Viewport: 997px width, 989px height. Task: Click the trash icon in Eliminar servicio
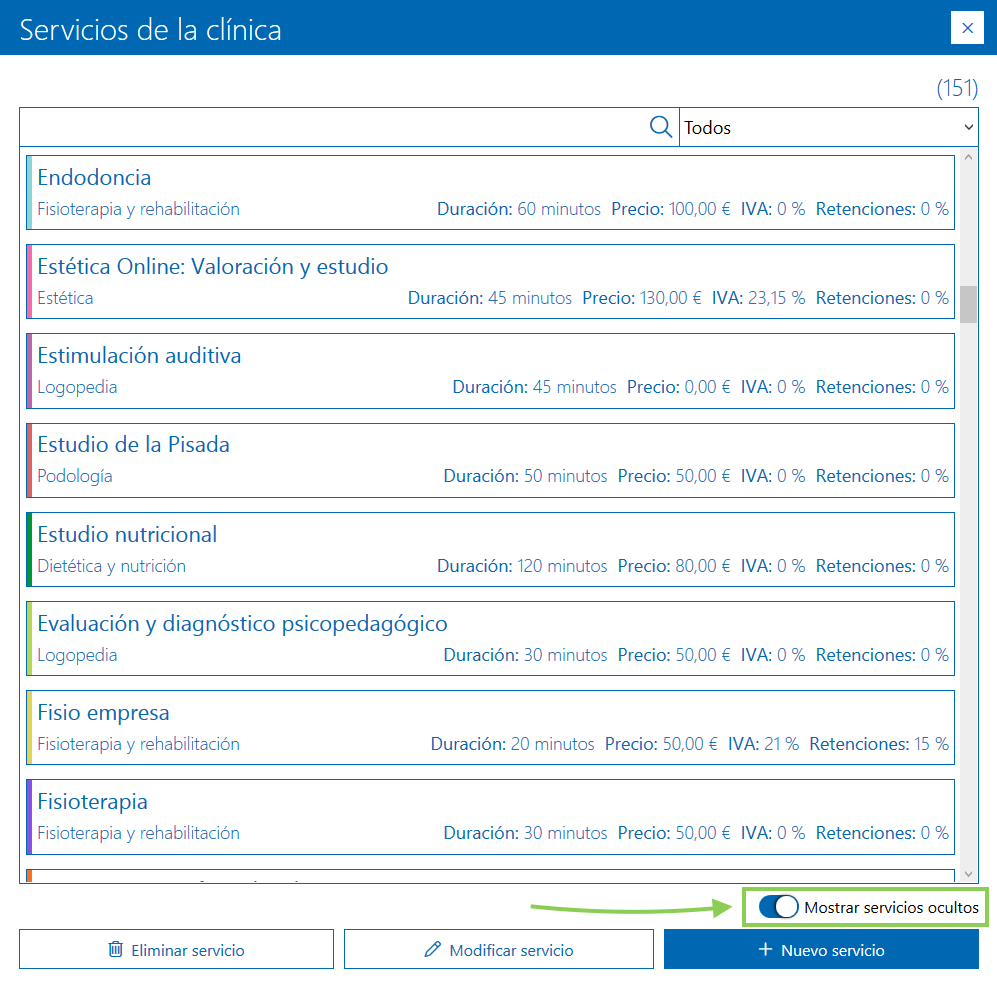[x=116, y=950]
